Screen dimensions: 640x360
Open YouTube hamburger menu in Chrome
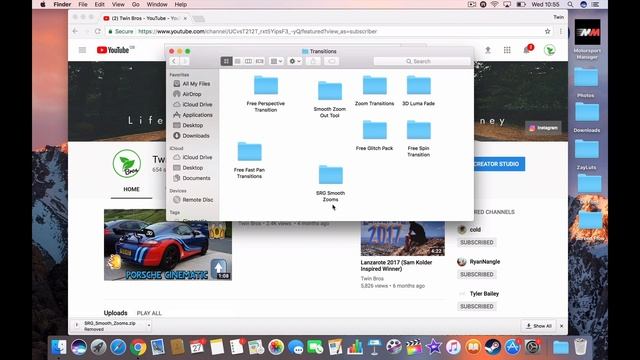82,50
